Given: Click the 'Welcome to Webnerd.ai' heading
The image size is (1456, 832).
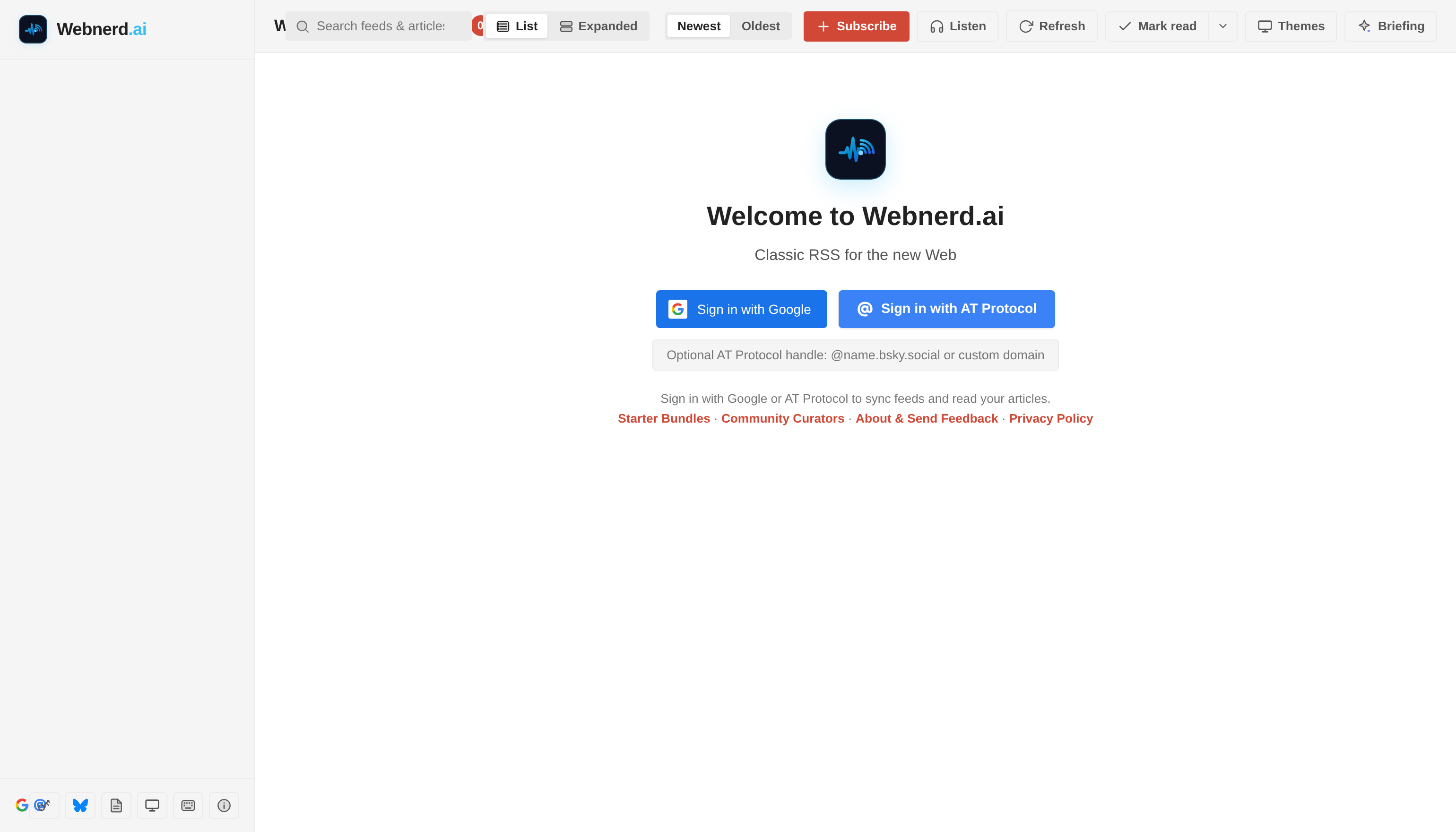Looking at the screenshot, I should click(856, 216).
